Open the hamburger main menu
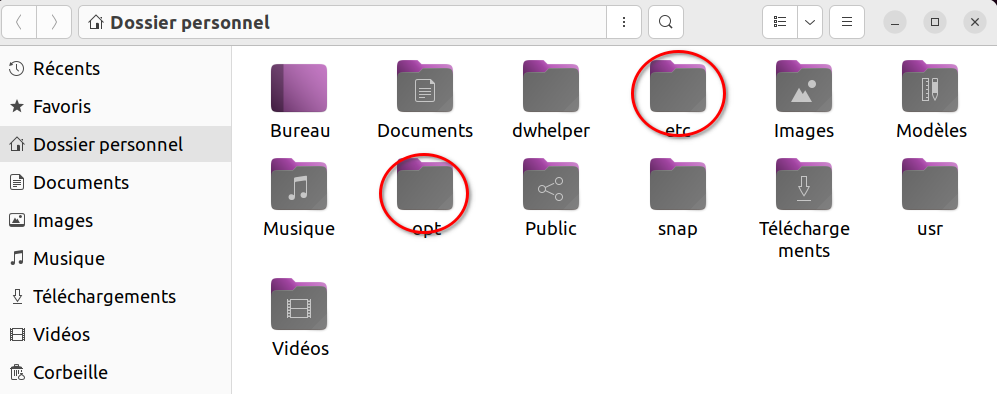Image resolution: width=997 pixels, height=394 pixels. click(847, 22)
